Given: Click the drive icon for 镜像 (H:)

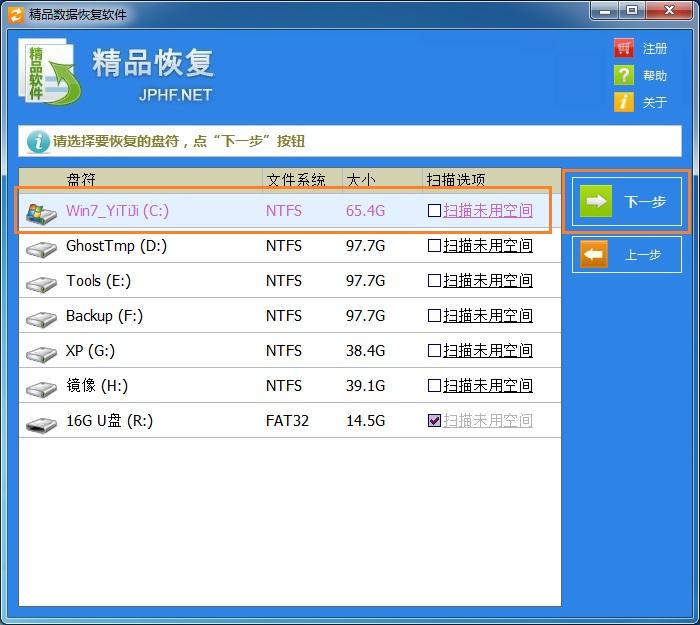Looking at the screenshot, I should [x=41, y=388].
